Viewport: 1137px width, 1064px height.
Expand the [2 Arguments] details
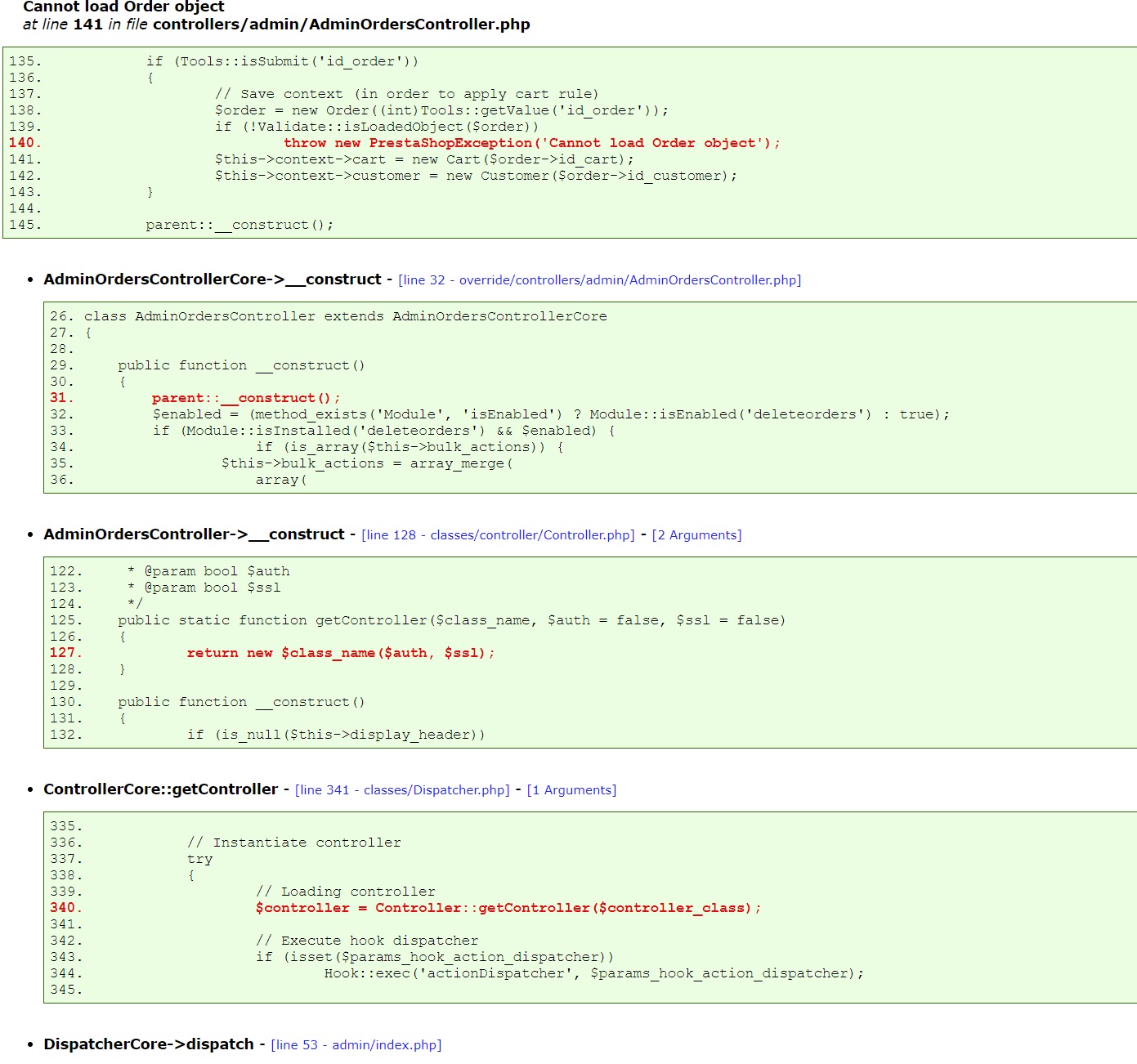[696, 535]
